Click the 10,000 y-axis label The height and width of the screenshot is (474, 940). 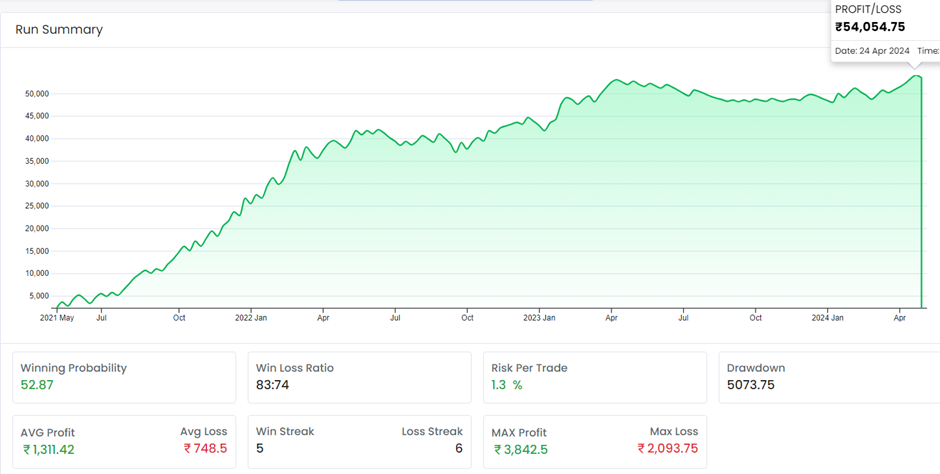(37, 273)
